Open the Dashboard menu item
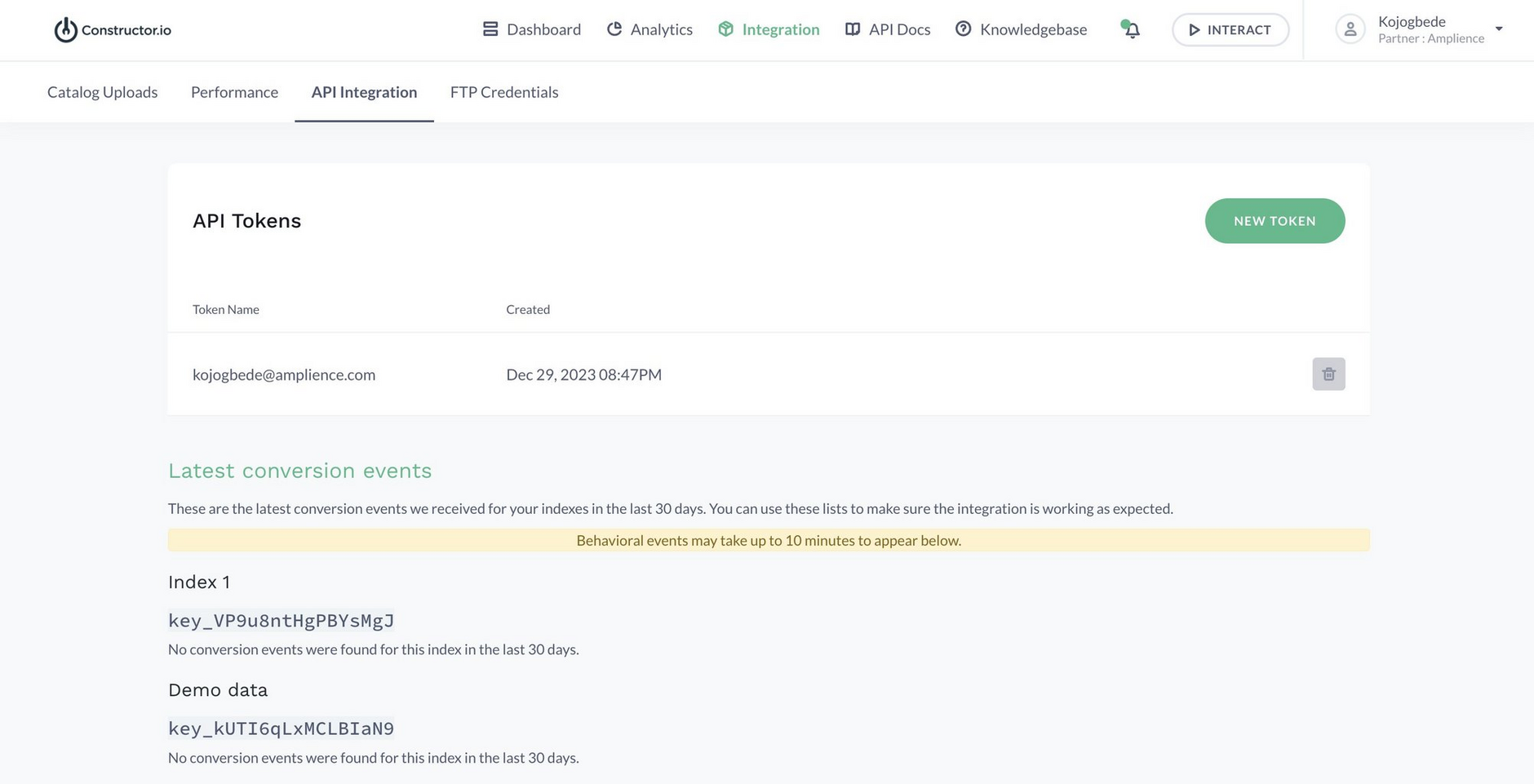 click(x=532, y=29)
